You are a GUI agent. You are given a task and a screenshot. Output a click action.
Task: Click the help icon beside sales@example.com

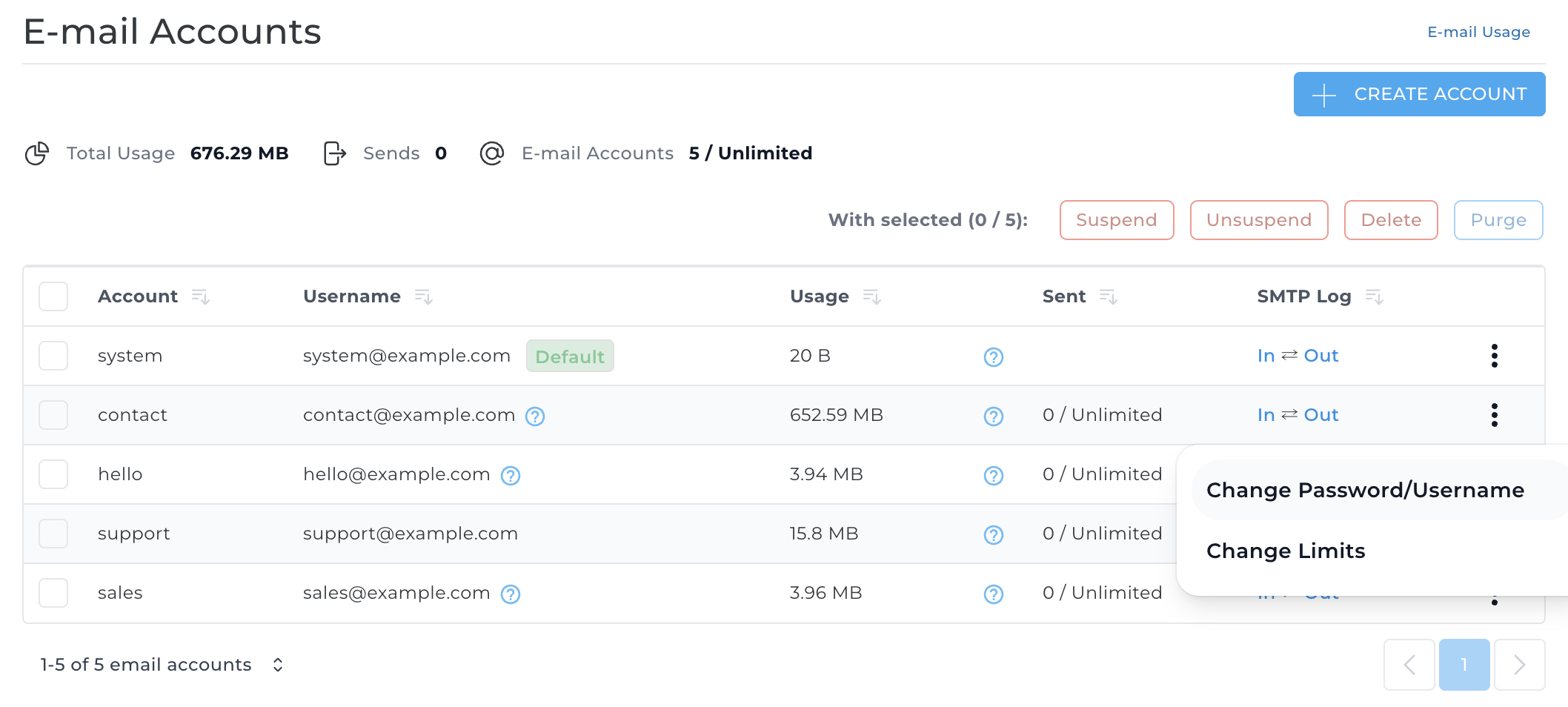511,594
